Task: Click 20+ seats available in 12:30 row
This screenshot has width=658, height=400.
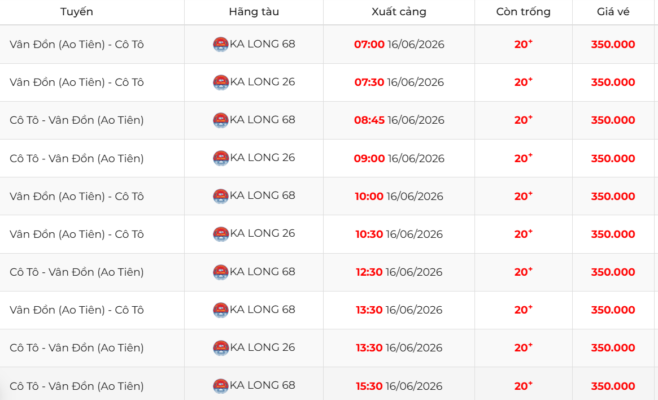Action: (523, 272)
